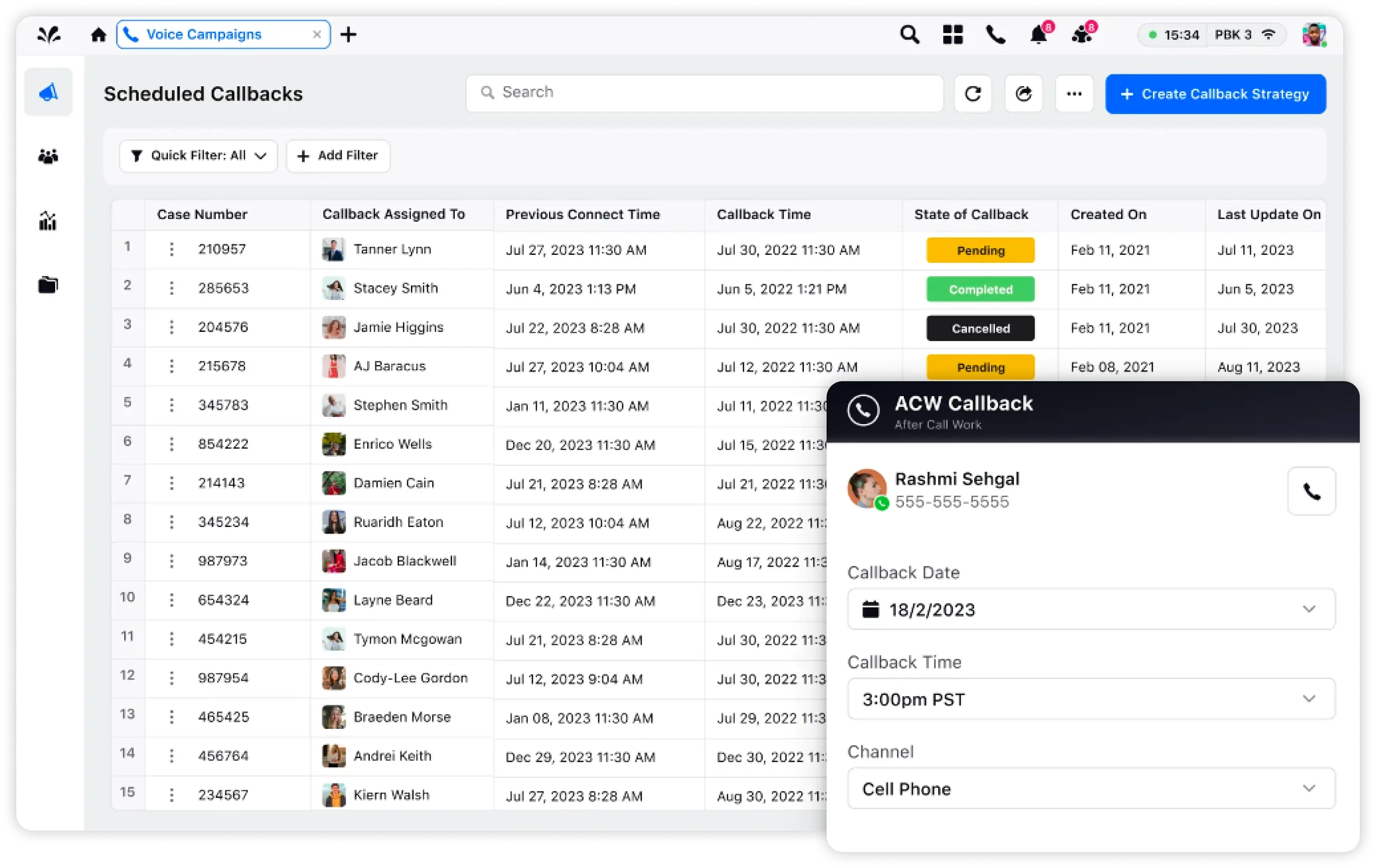The image size is (1376, 868).
Task: Select case number 465425
Action: pos(224,716)
